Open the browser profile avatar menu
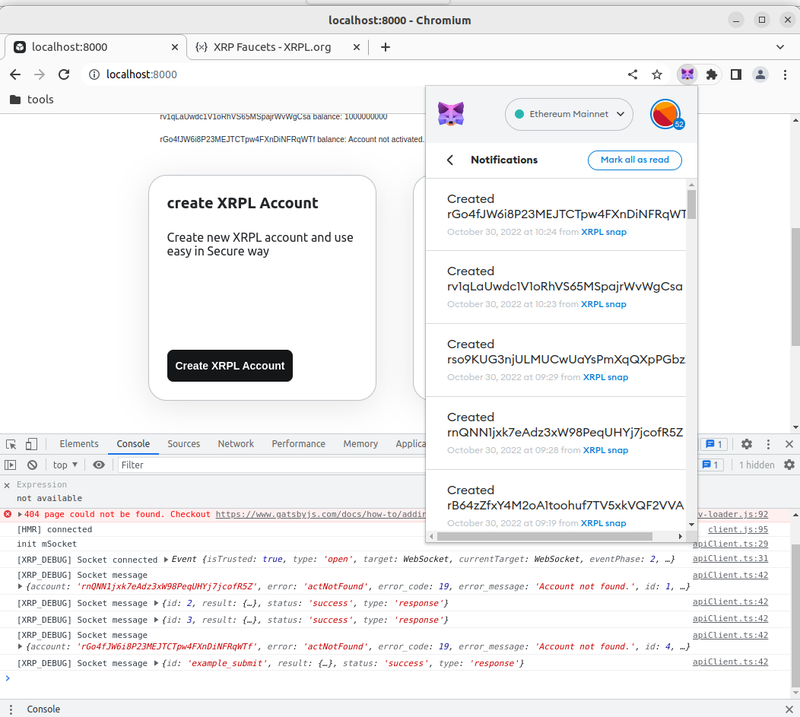This screenshot has width=800, height=717. tap(760, 75)
